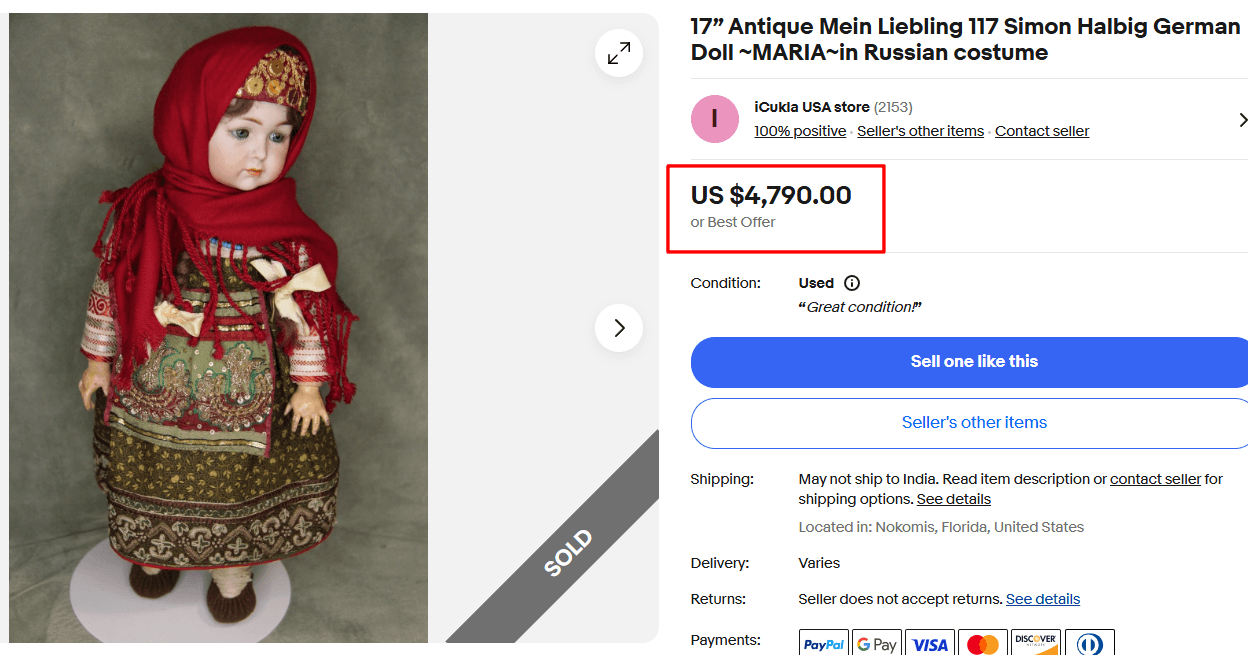The height and width of the screenshot is (655, 1248).
Task: Open the 100% positive feedback link
Action: (800, 130)
